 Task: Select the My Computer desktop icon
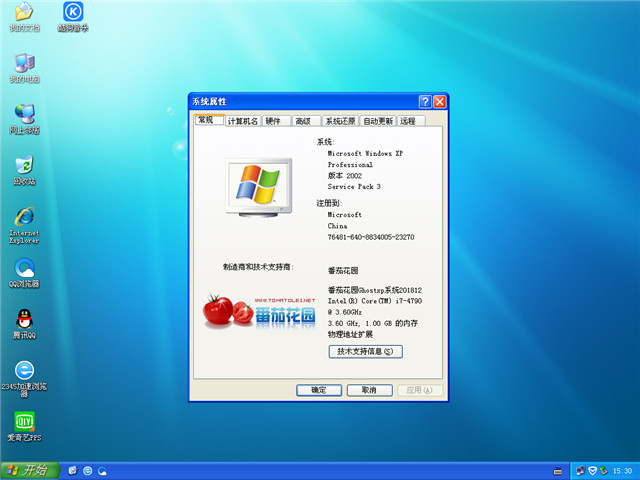click(24, 68)
